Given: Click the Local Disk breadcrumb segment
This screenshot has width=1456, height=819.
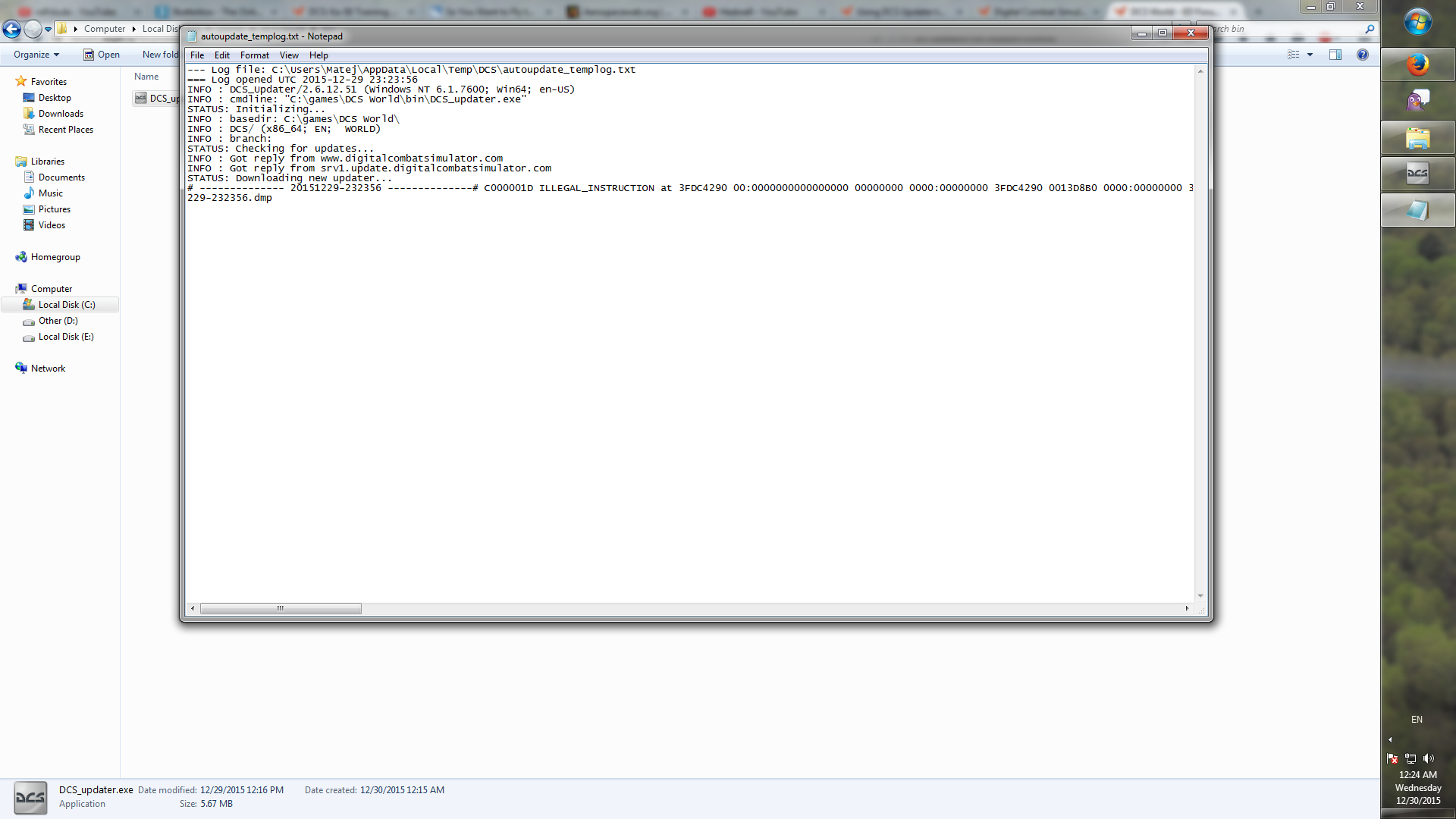Looking at the screenshot, I should coord(161,29).
